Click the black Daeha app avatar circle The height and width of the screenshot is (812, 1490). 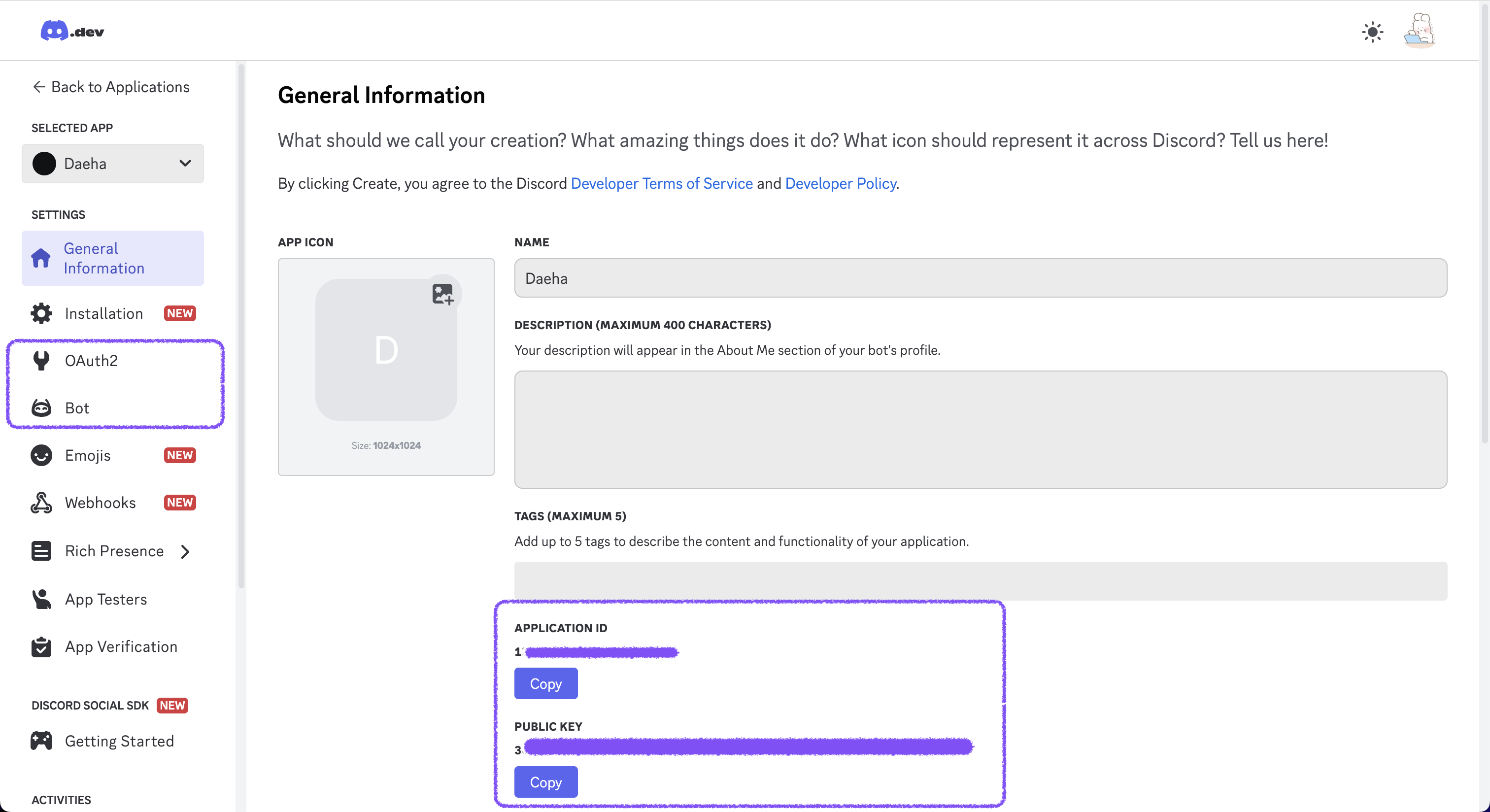click(44, 164)
